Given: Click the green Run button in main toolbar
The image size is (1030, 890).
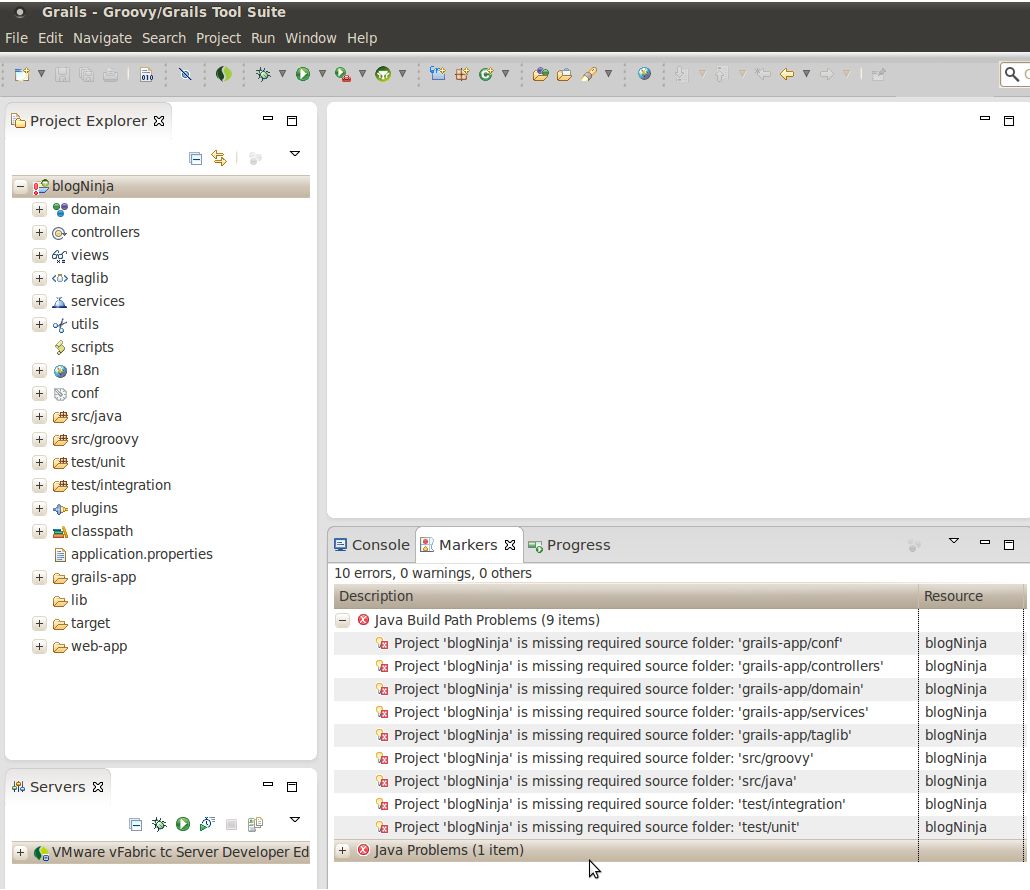Looking at the screenshot, I should pos(303,74).
